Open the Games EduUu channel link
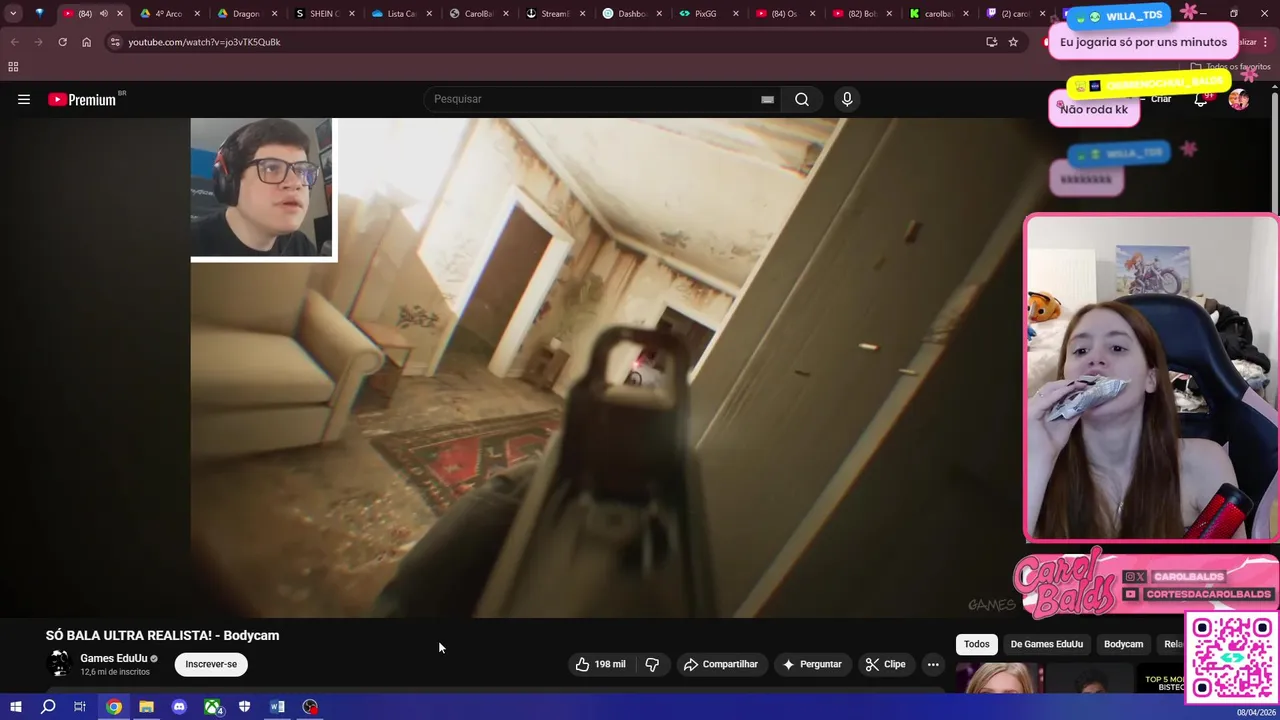The width and height of the screenshot is (1280, 720). tap(113, 658)
